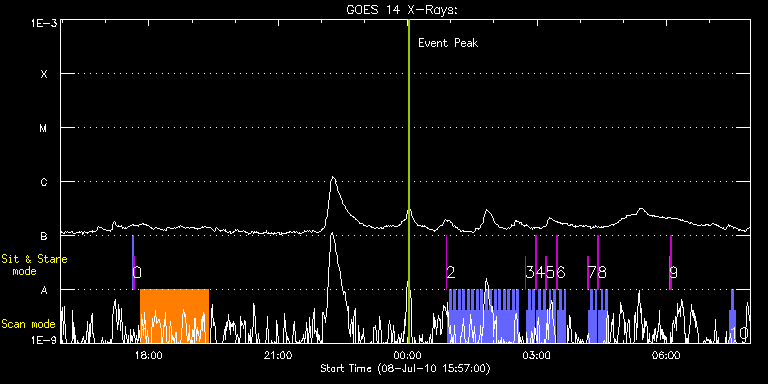Screen dimensions: 768x384
Task: Click the "03:00" time axis label
Action: point(537,355)
